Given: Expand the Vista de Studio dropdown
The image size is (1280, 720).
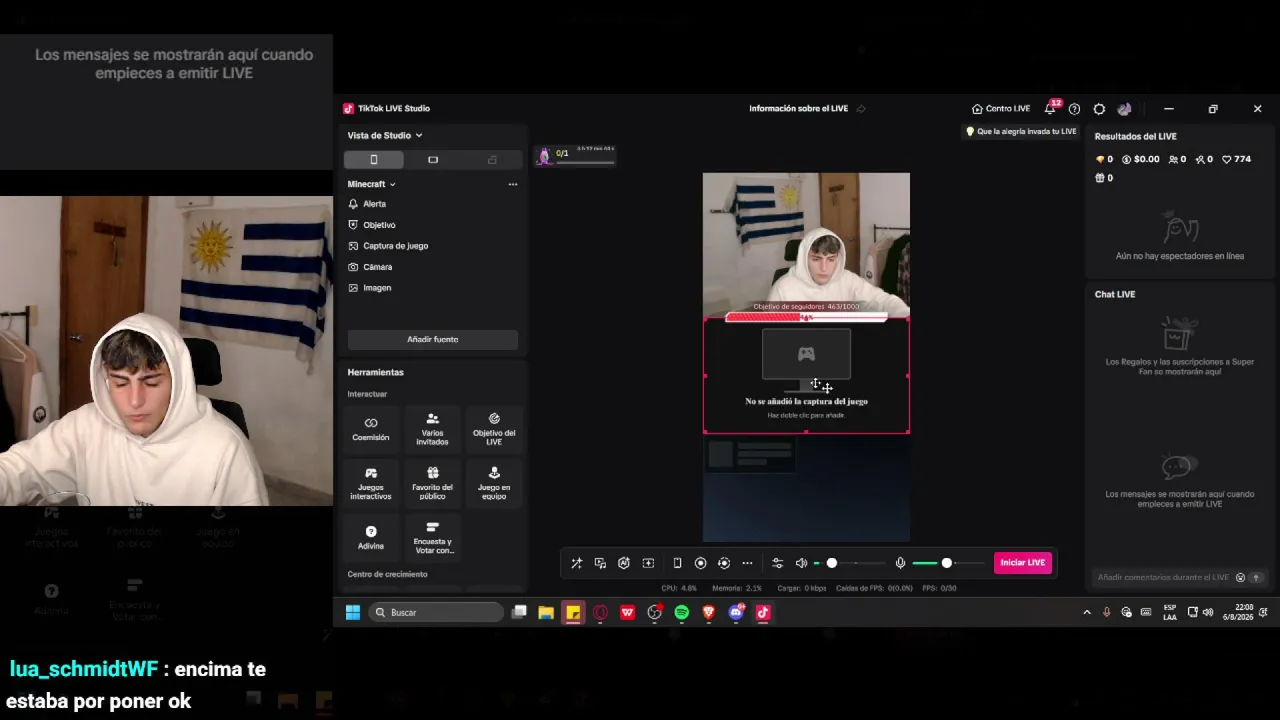Looking at the screenshot, I should [x=385, y=135].
